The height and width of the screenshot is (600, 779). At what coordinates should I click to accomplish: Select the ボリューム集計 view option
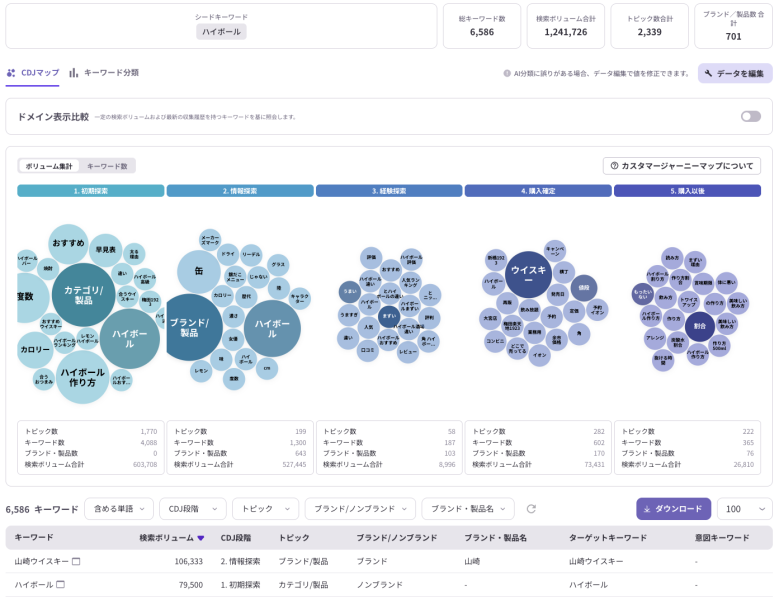[x=48, y=166]
